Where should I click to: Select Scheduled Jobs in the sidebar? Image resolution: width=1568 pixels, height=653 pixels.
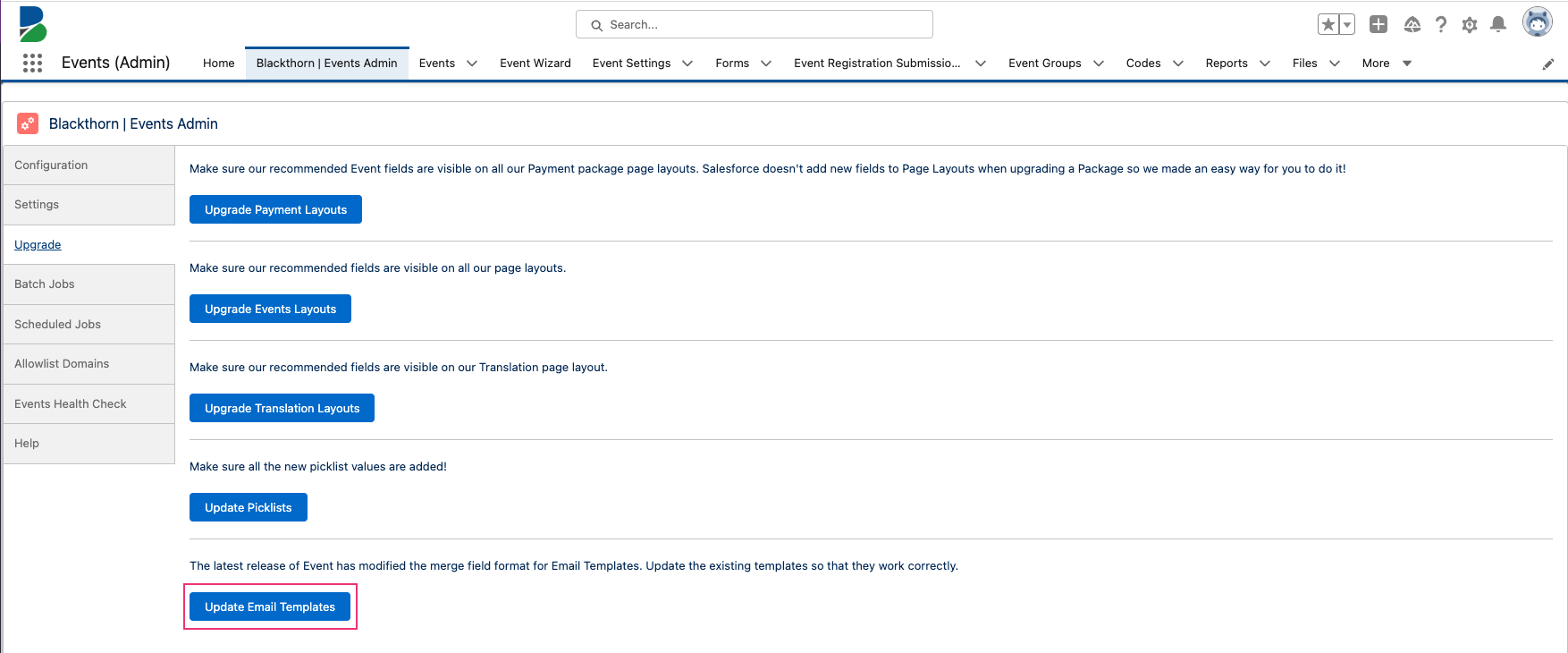[89, 324]
